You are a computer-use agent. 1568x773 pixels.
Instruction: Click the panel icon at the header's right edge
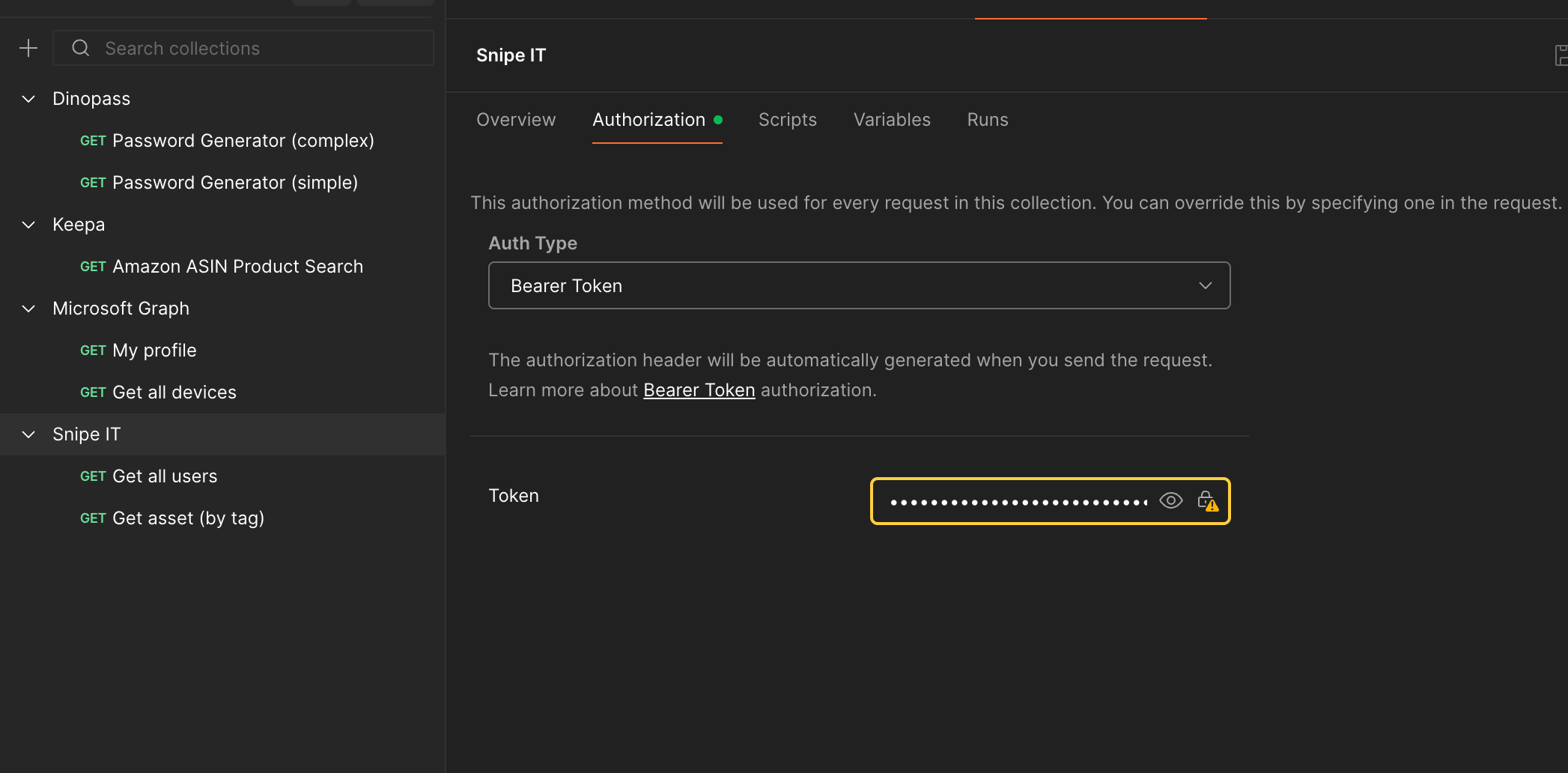pos(1561,55)
